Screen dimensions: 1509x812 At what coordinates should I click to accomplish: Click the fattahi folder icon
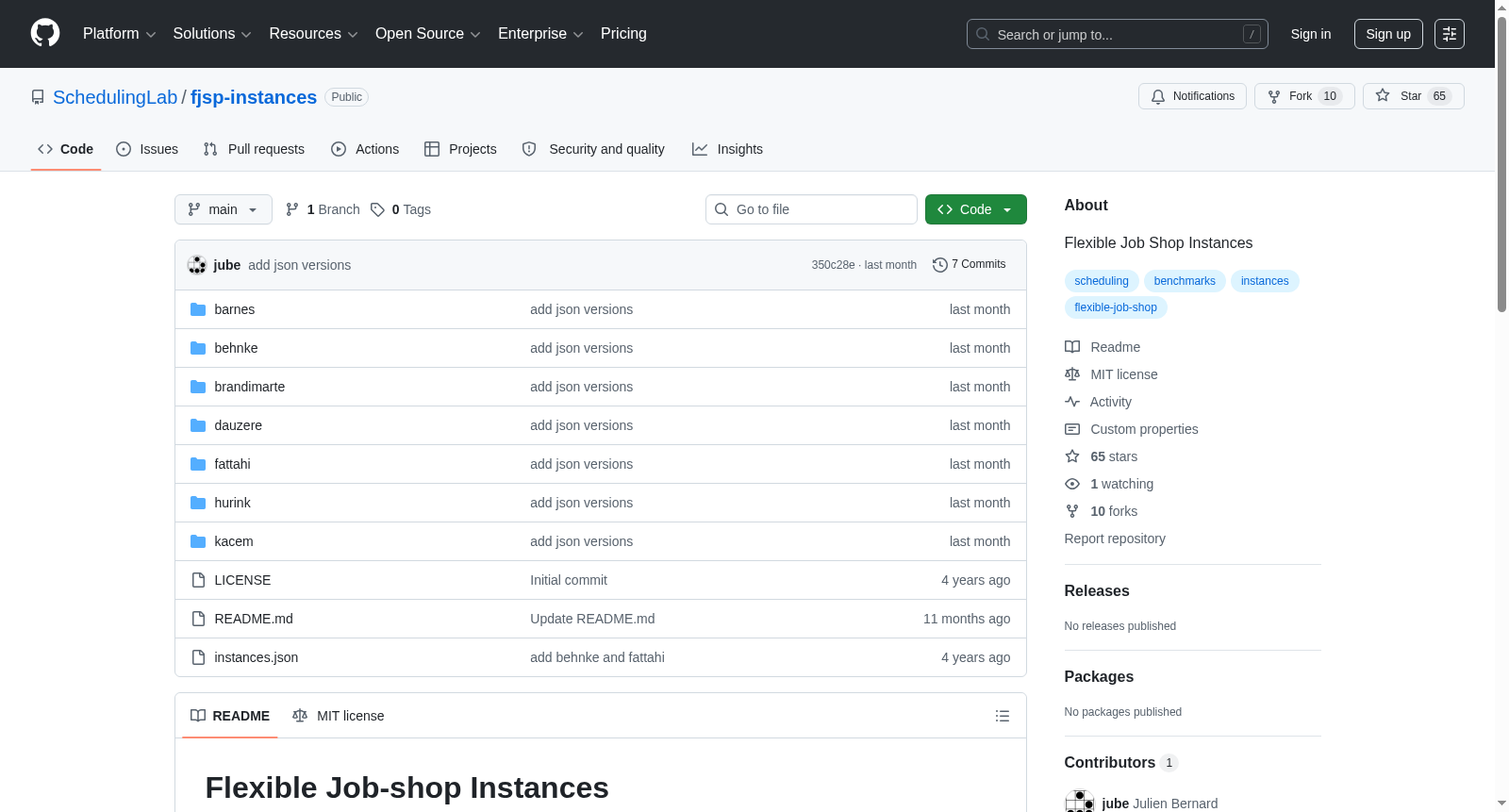click(x=198, y=464)
